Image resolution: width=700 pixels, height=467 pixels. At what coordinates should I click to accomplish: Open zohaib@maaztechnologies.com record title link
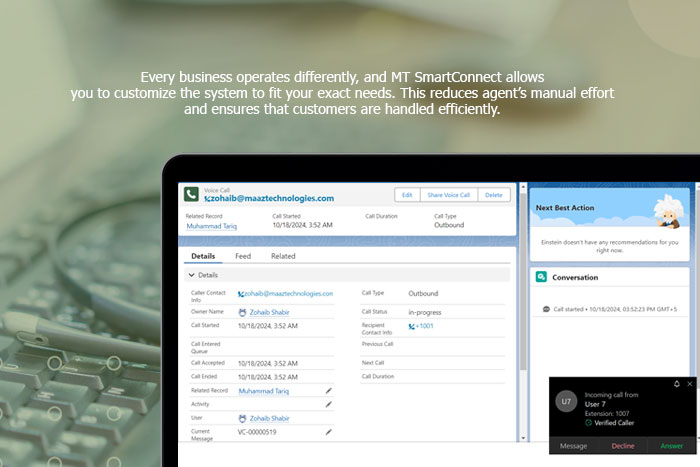point(269,198)
